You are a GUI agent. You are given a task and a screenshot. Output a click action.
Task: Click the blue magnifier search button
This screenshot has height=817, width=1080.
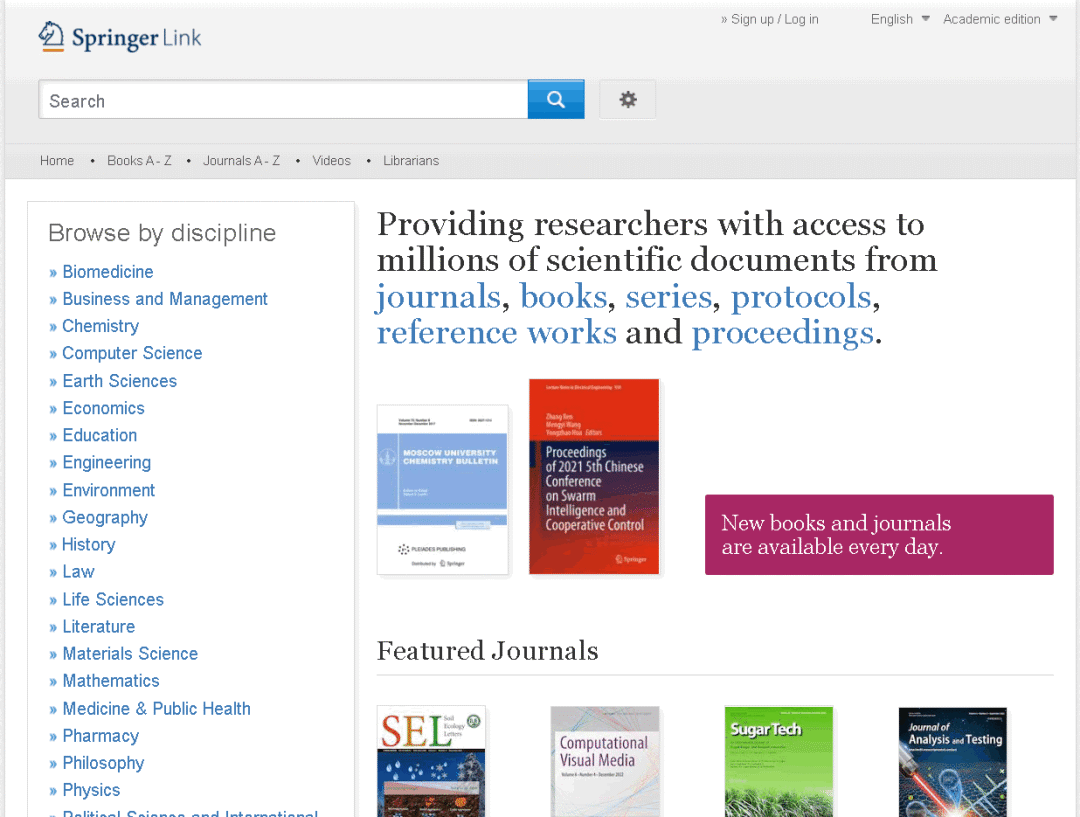point(556,99)
